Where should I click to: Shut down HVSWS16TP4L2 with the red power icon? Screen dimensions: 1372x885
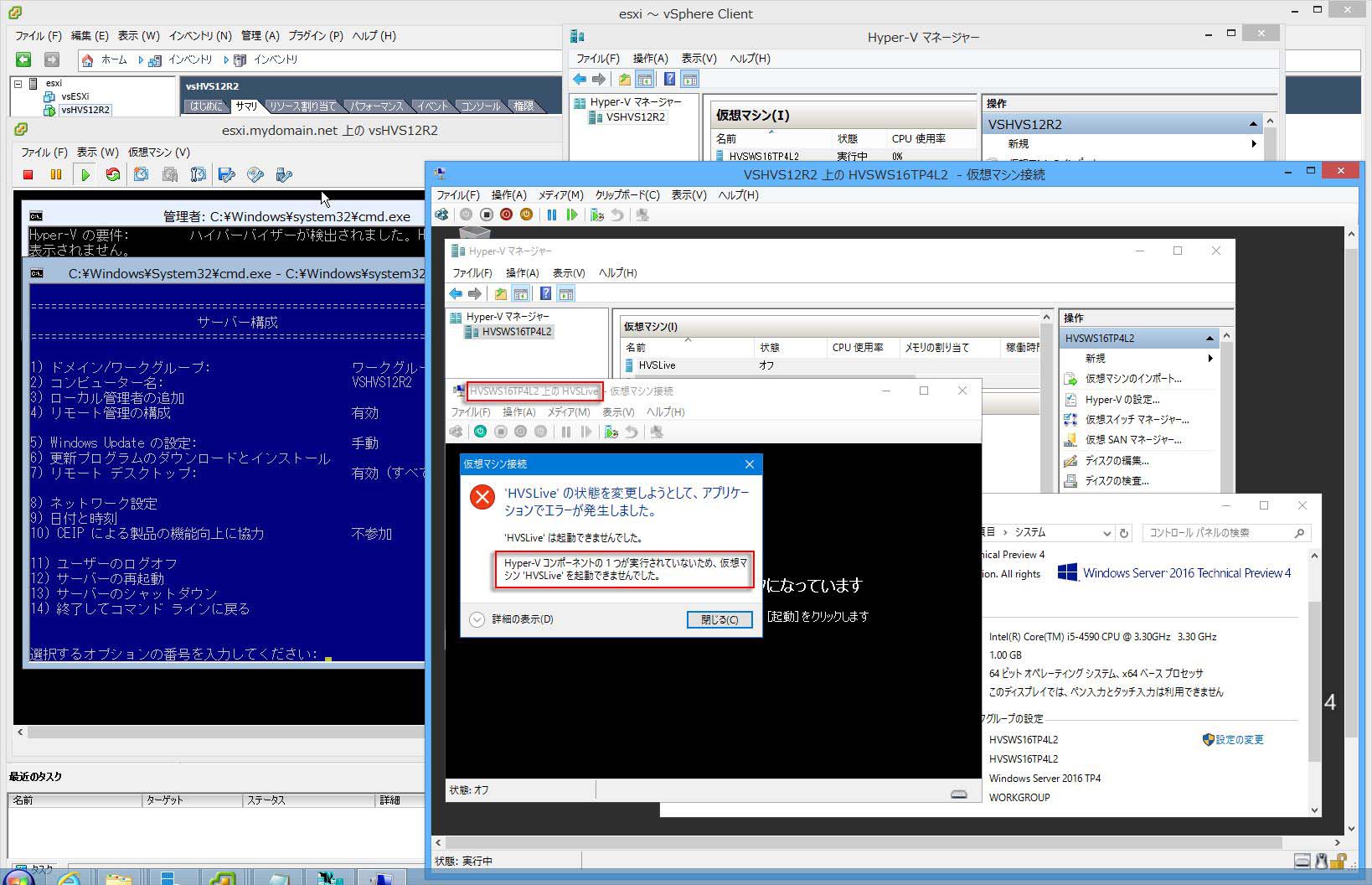tap(506, 215)
